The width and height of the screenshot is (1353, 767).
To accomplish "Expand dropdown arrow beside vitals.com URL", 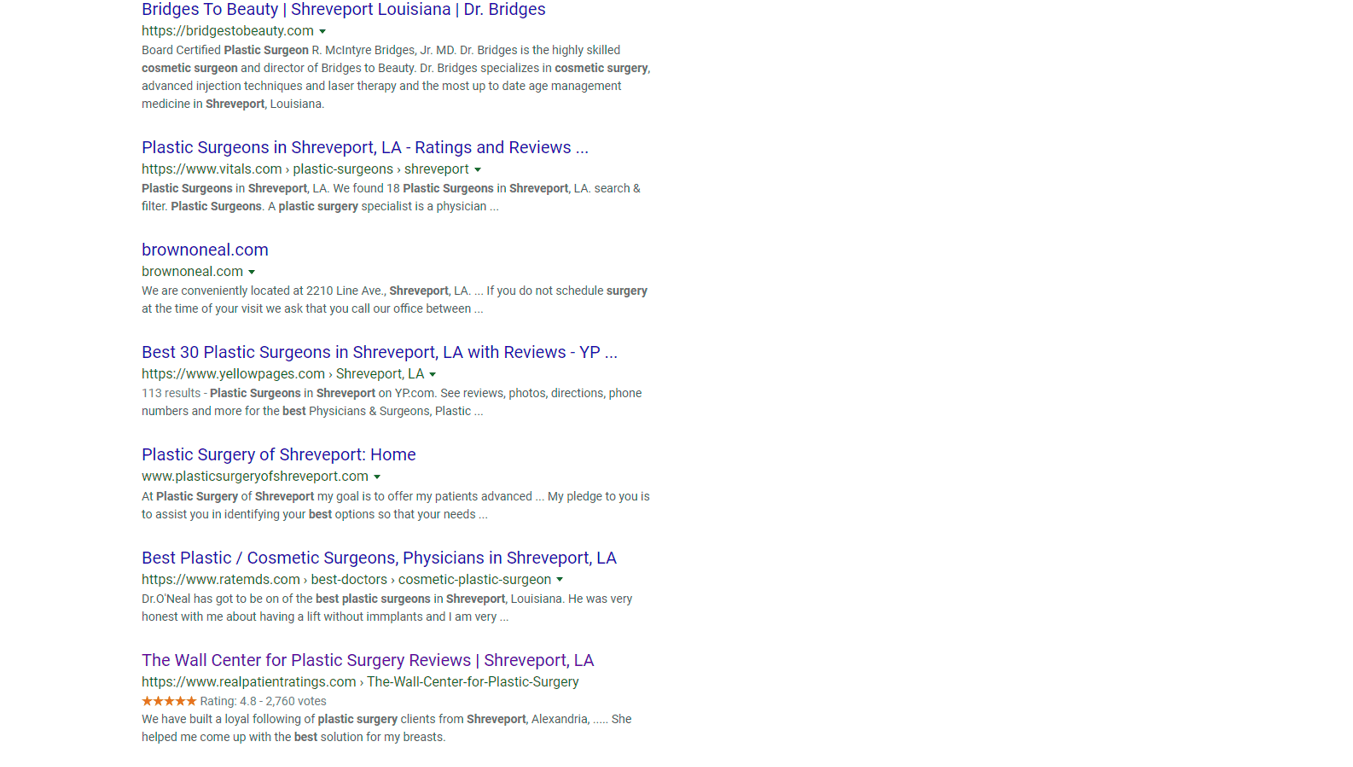I will [477, 170].
